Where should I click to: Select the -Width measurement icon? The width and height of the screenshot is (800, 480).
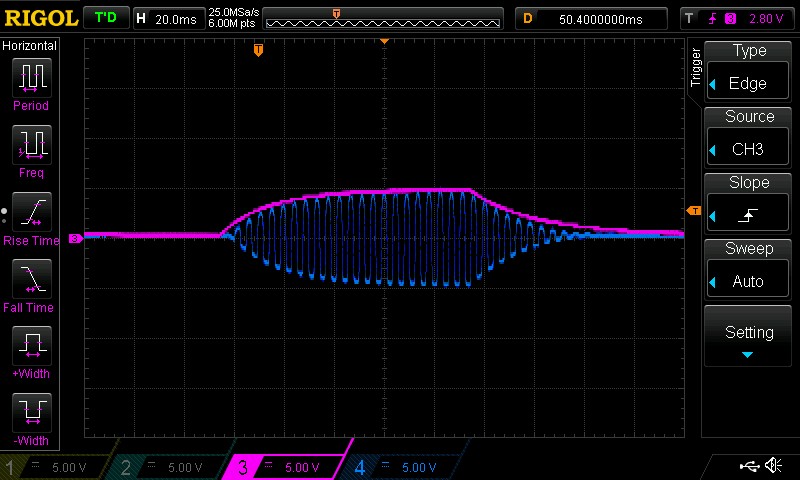[30, 411]
